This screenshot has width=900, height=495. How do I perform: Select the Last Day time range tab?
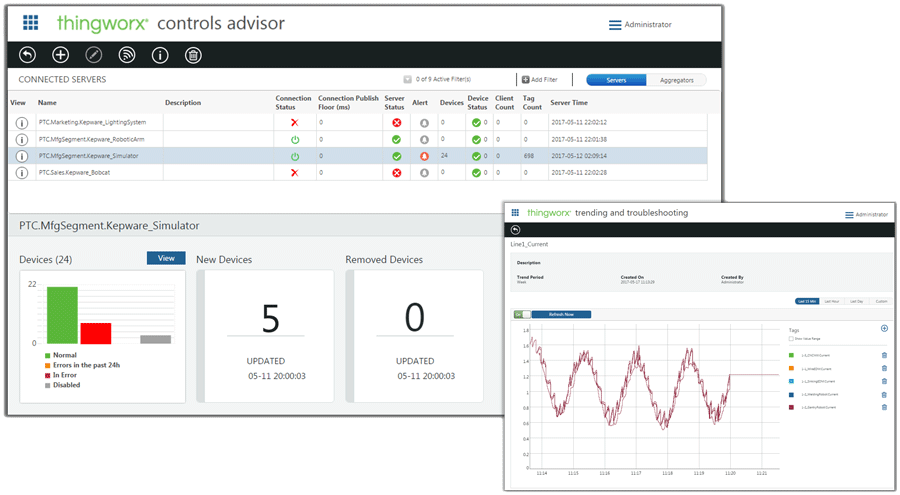(x=856, y=301)
